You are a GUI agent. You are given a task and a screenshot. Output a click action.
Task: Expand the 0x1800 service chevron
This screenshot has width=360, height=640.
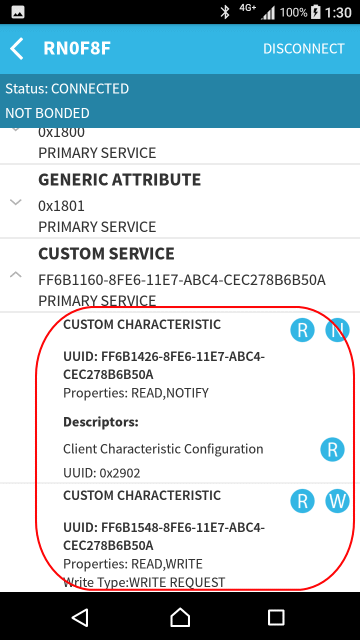16,129
